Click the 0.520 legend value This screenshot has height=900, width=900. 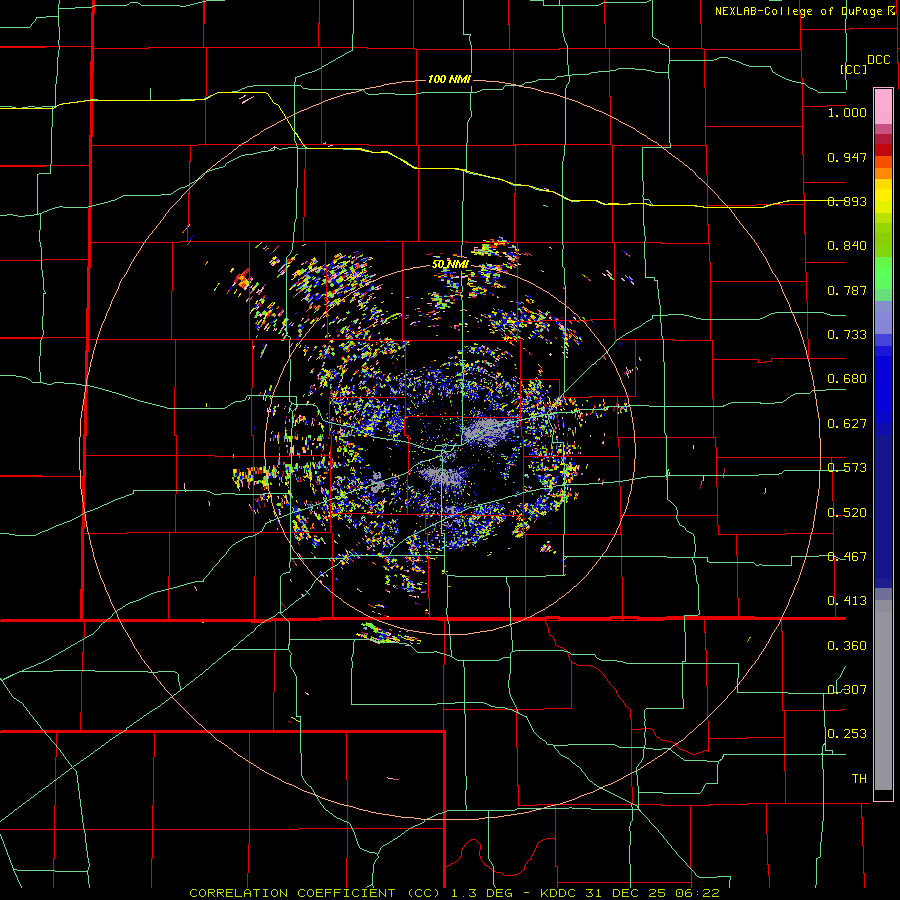click(x=847, y=513)
